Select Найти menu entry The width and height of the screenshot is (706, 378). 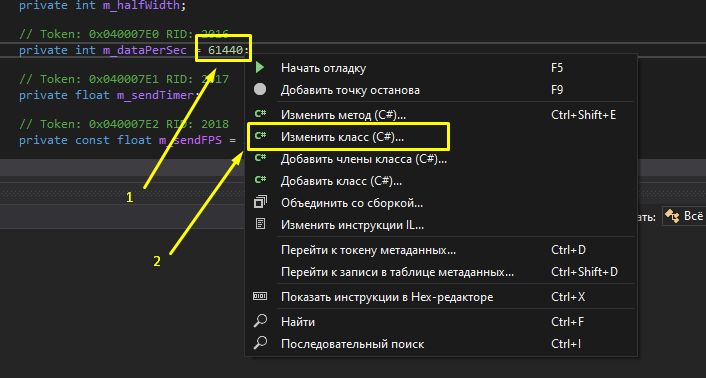pyautogui.click(x=441, y=322)
